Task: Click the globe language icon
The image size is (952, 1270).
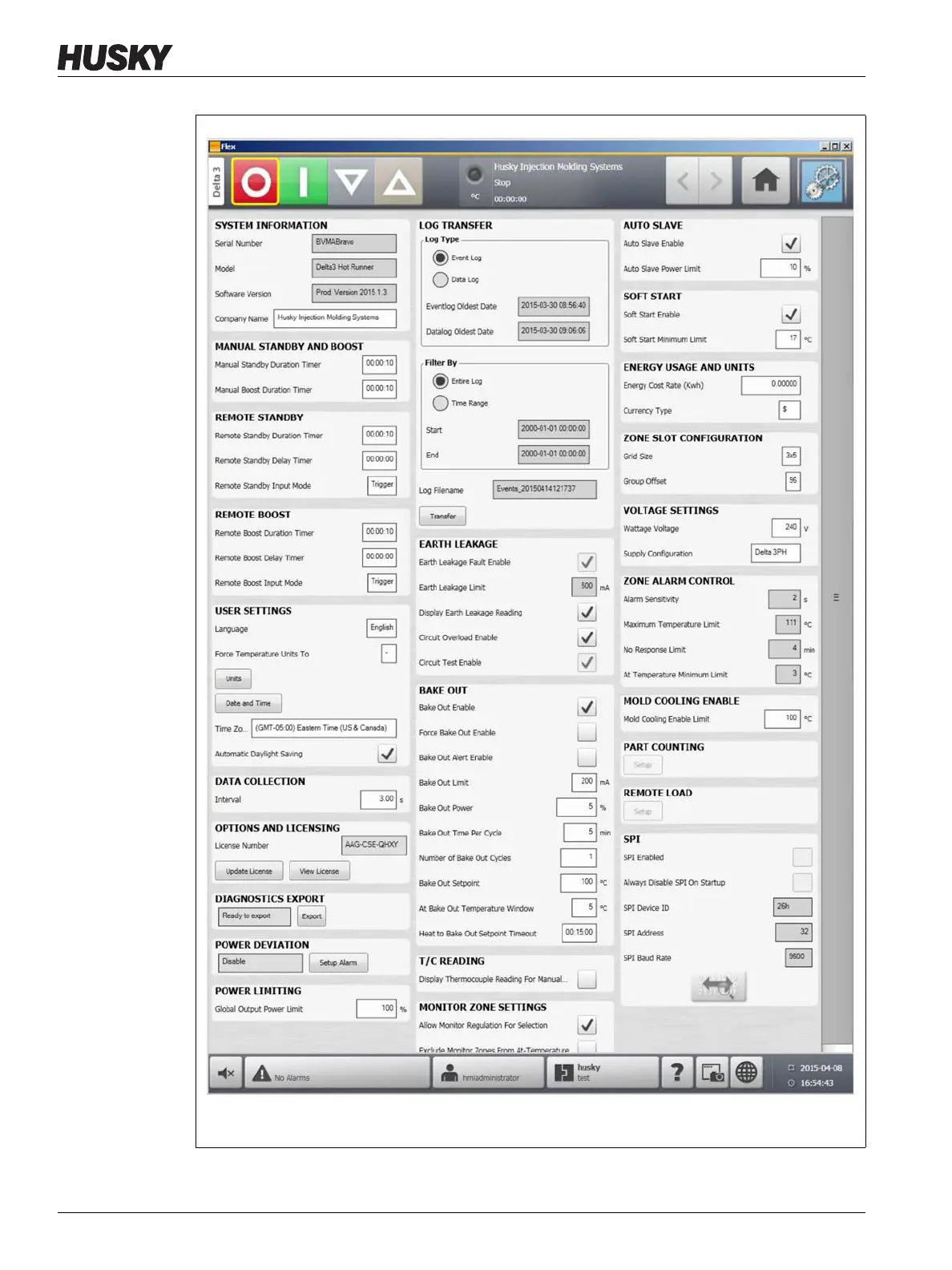Action: click(x=746, y=1073)
